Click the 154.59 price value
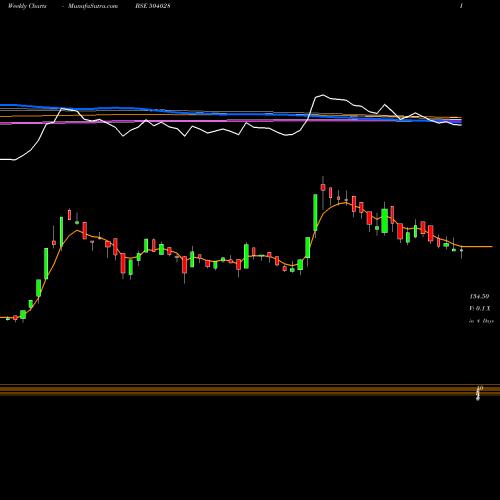Image resolution: width=500 pixels, height=500 pixels. tap(479, 296)
